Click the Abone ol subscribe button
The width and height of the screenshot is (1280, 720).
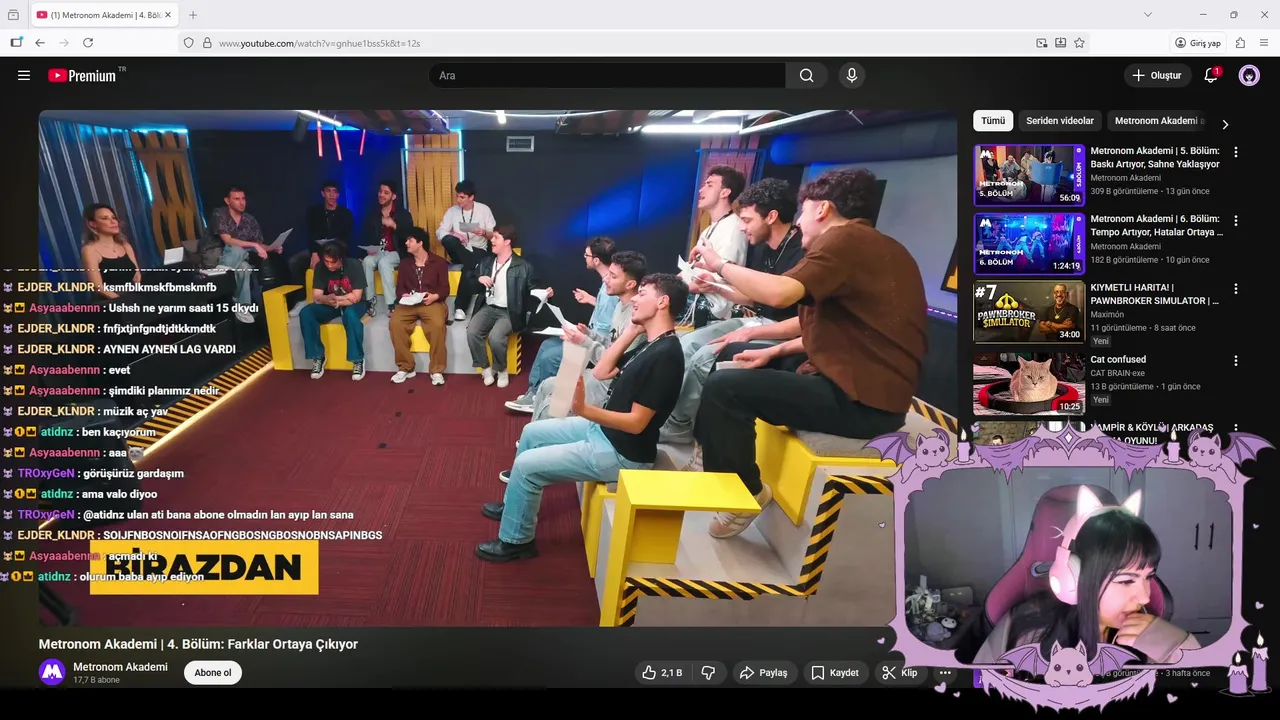(213, 673)
